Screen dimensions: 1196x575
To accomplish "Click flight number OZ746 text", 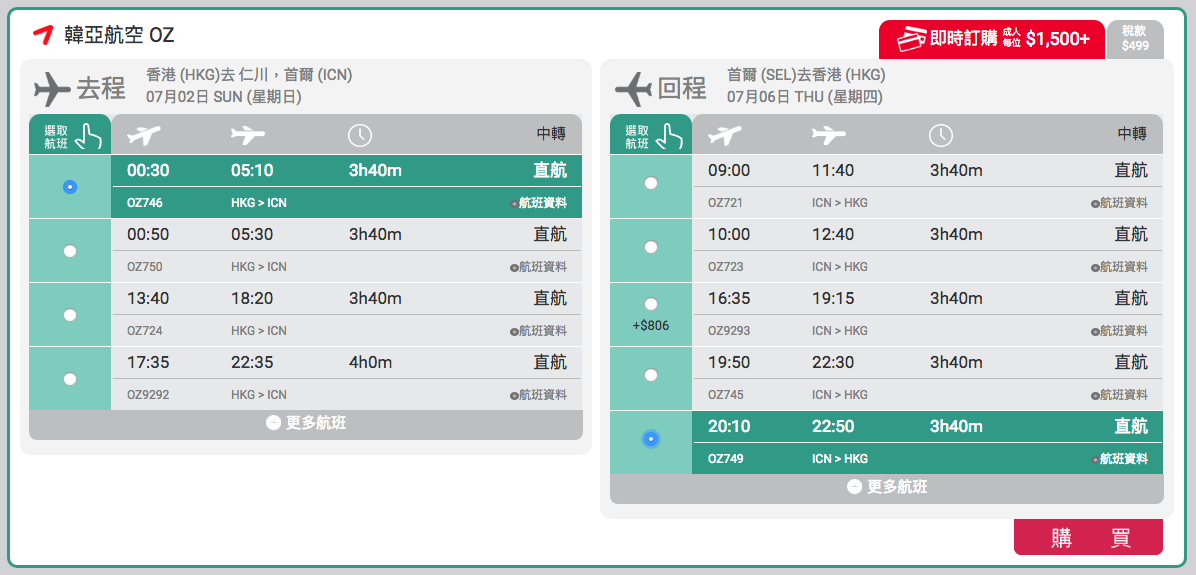I will coord(145,203).
